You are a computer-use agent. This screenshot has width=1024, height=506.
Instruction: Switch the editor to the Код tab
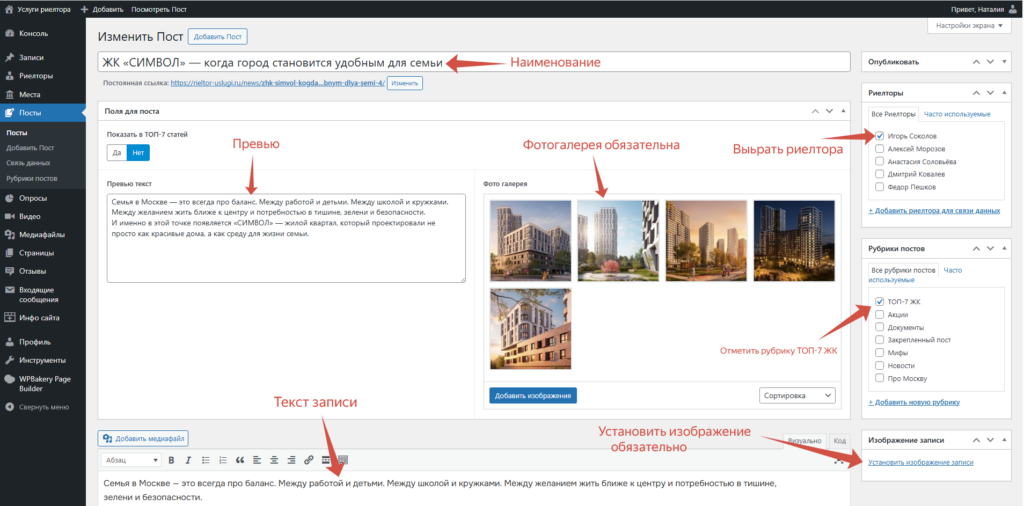[x=840, y=441]
